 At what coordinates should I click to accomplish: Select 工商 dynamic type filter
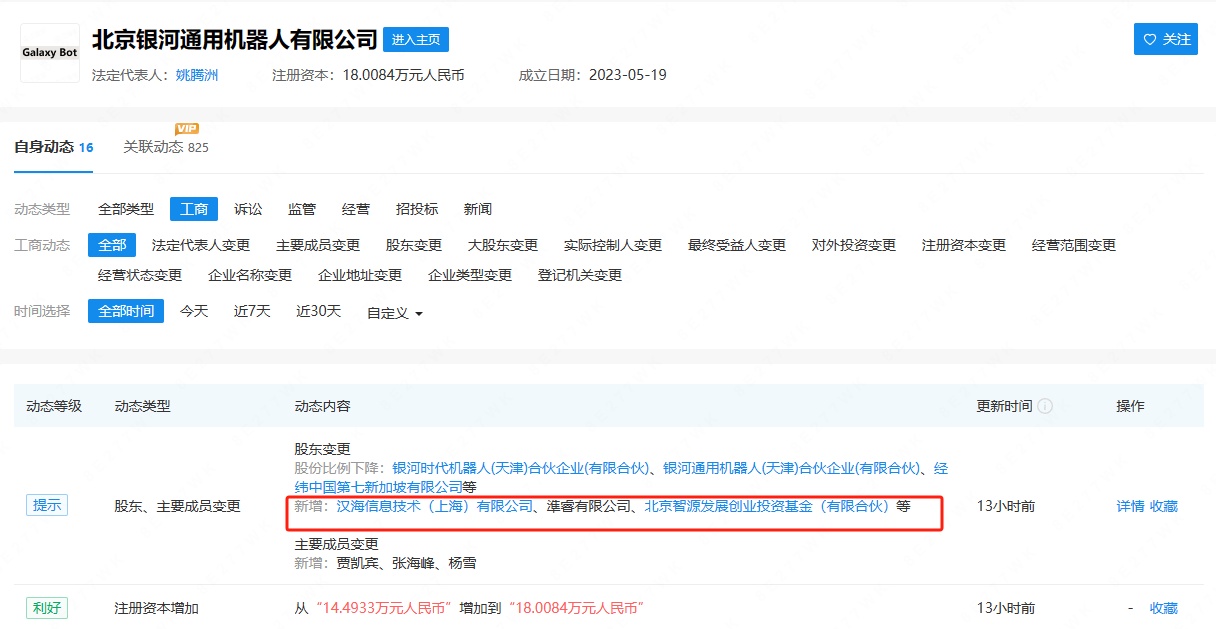[x=194, y=209]
